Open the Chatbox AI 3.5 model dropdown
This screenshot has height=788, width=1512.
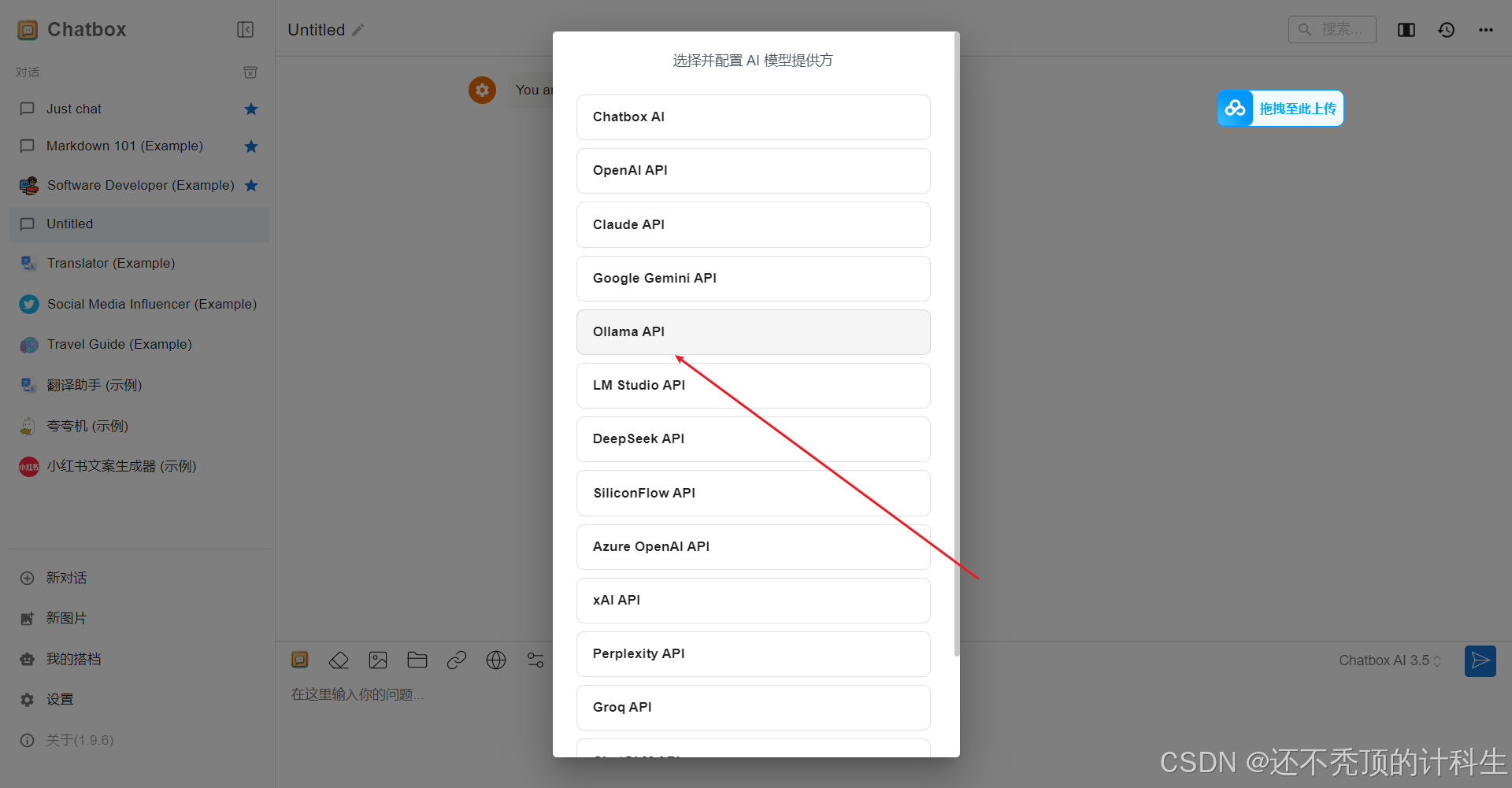pos(1390,661)
